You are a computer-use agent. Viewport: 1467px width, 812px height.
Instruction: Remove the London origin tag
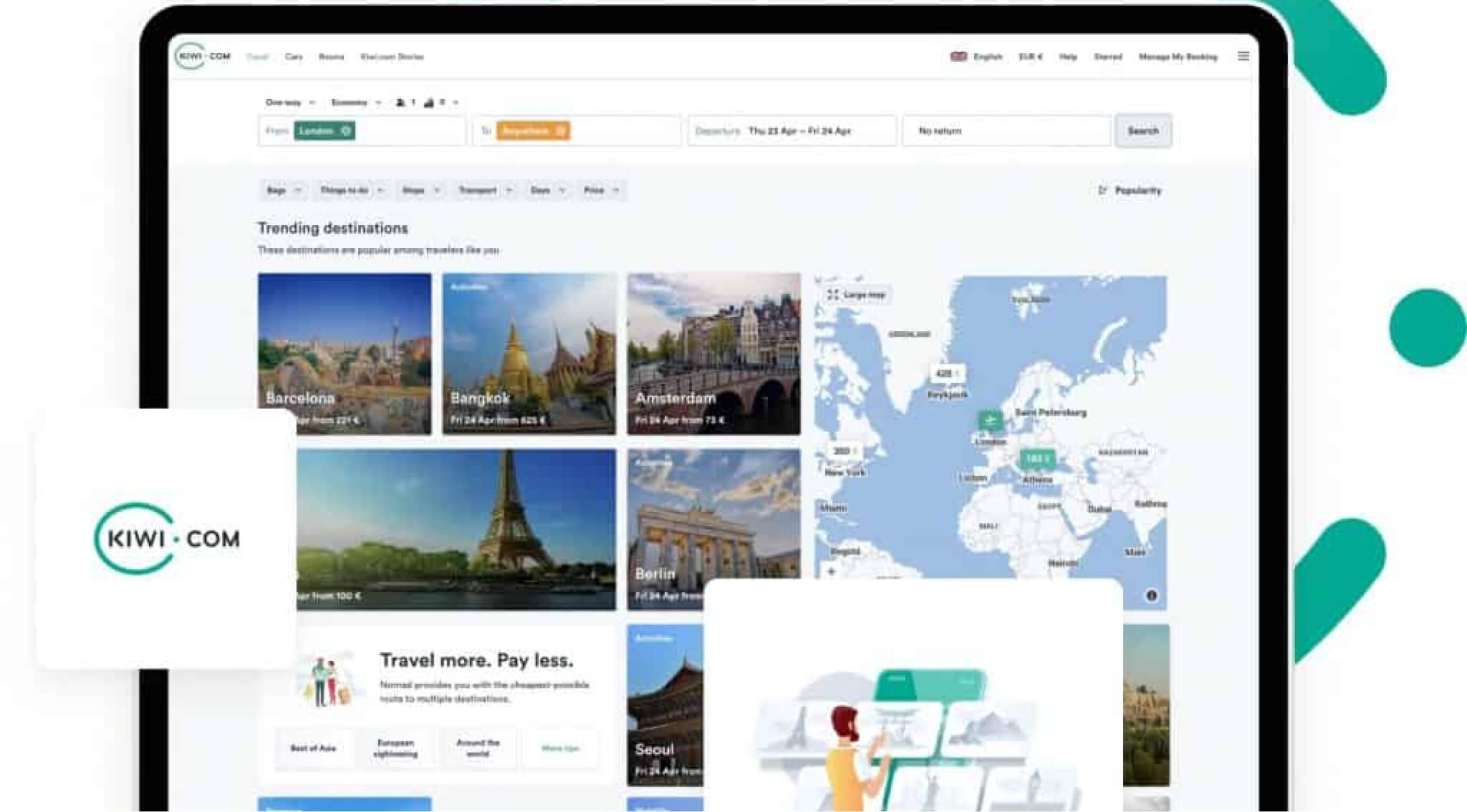(346, 131)
